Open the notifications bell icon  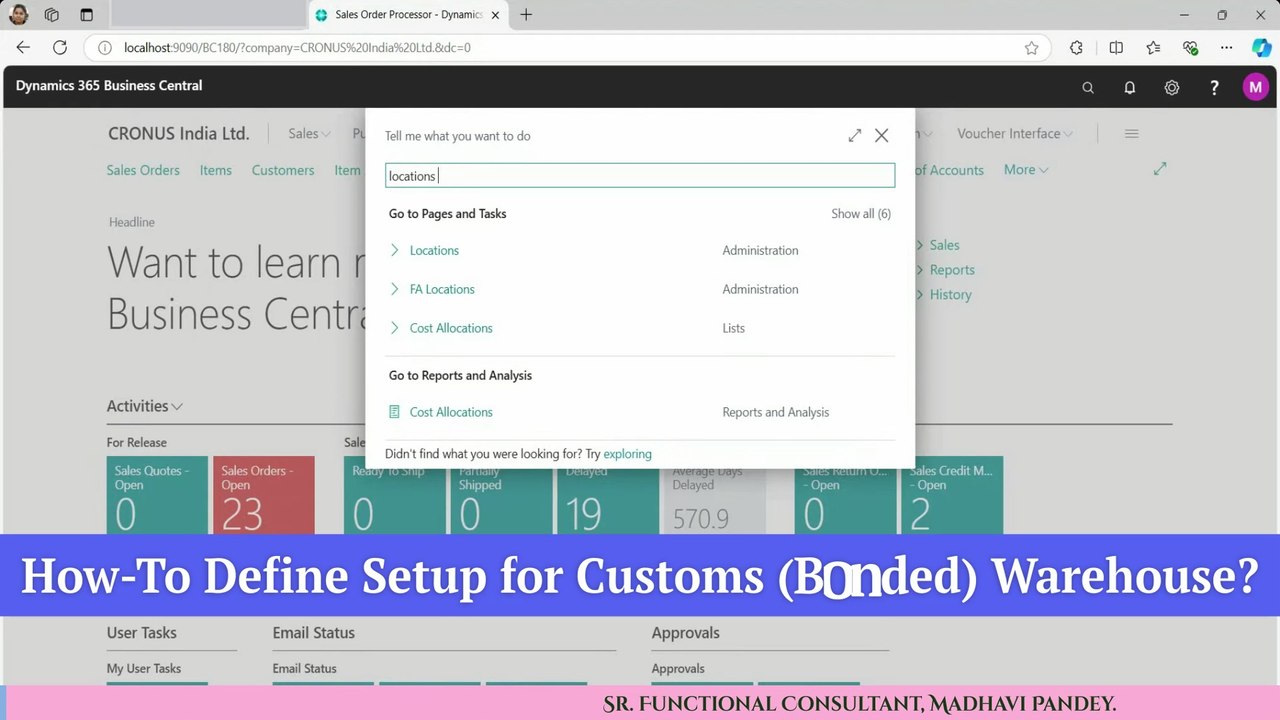pyautogui.click(x=1130, y=88)
